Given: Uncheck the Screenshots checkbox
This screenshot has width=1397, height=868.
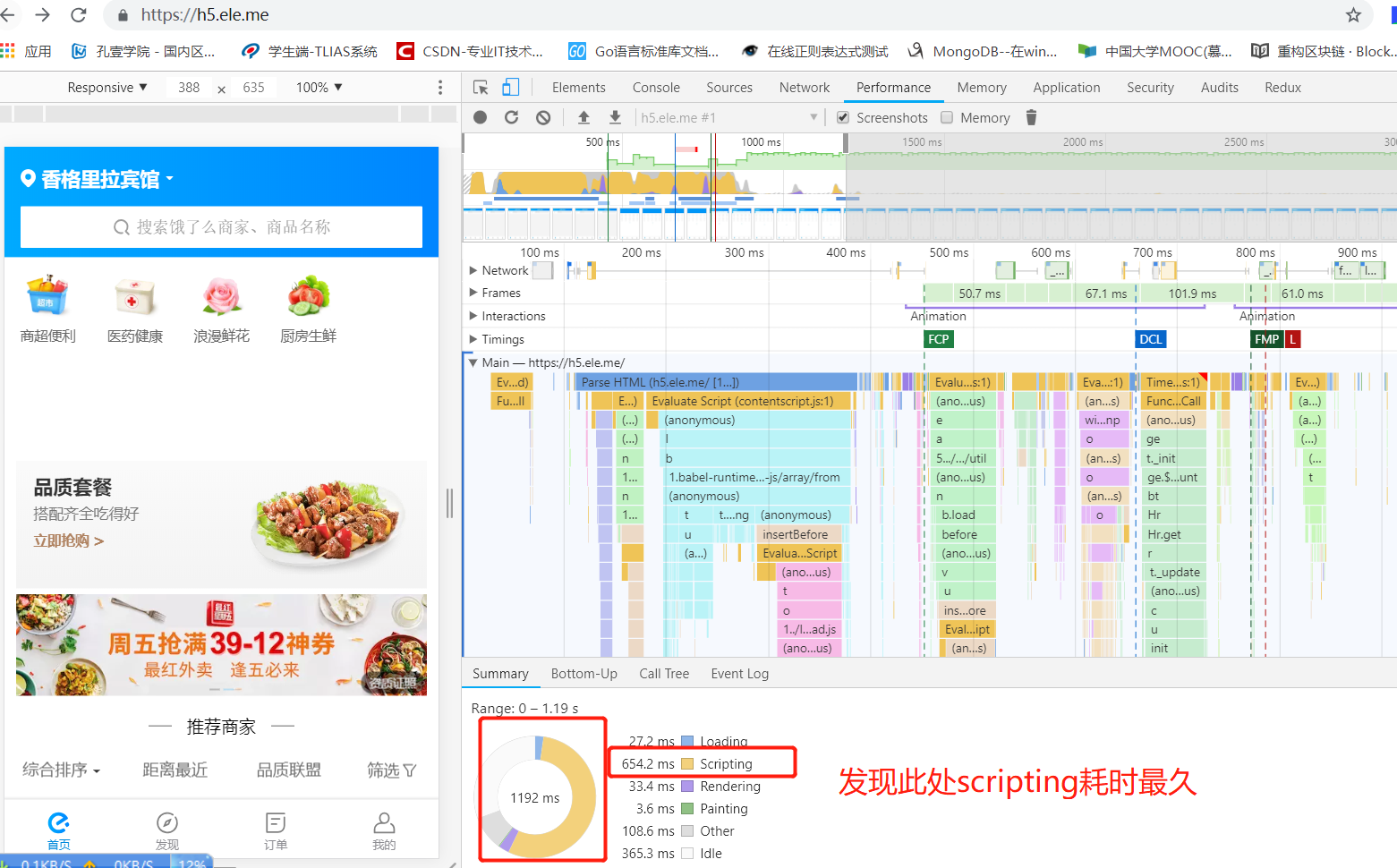Looking at the screenshot, I should 842,117.
